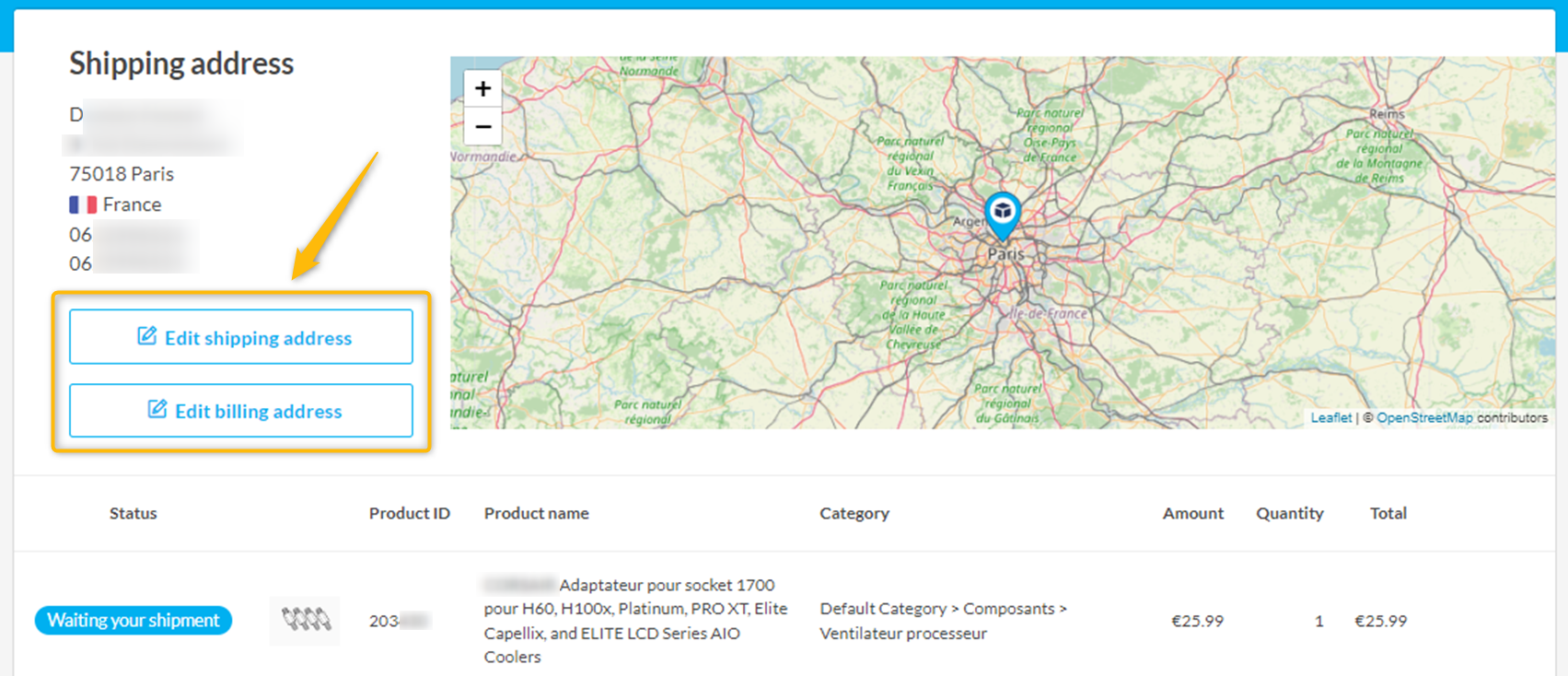Screen dimensions: 1568x676
Task: Zoom in on the map
Action: coord(482,89)
